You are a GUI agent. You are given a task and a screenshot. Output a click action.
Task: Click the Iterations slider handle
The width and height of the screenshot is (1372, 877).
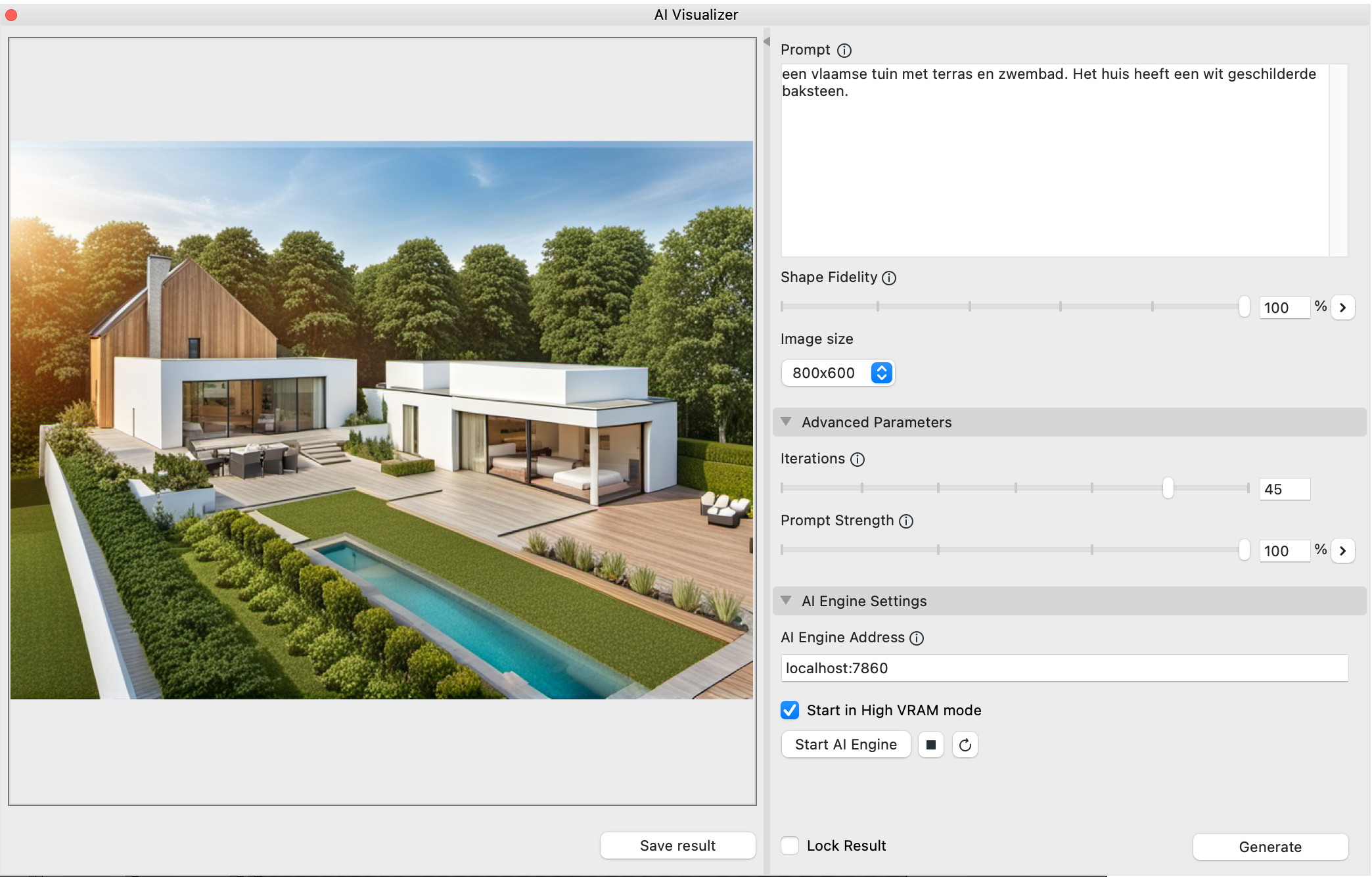point(1168,488)
